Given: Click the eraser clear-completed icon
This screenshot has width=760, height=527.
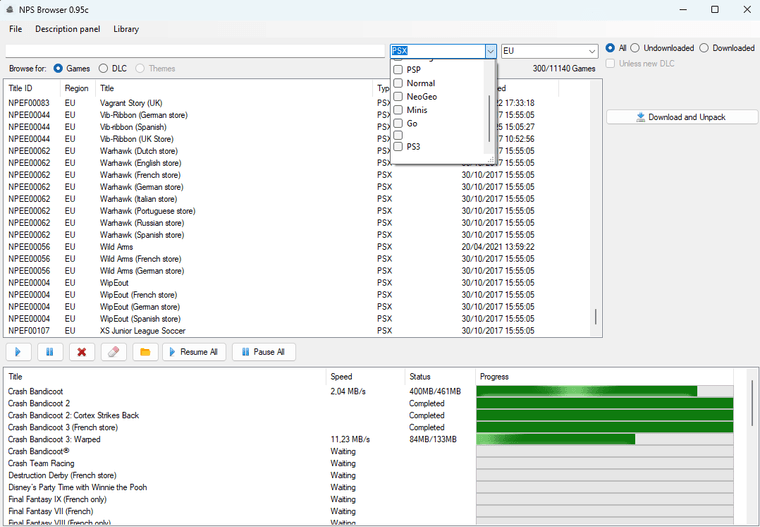Looking at the screenshot, I should coord(114,352).
